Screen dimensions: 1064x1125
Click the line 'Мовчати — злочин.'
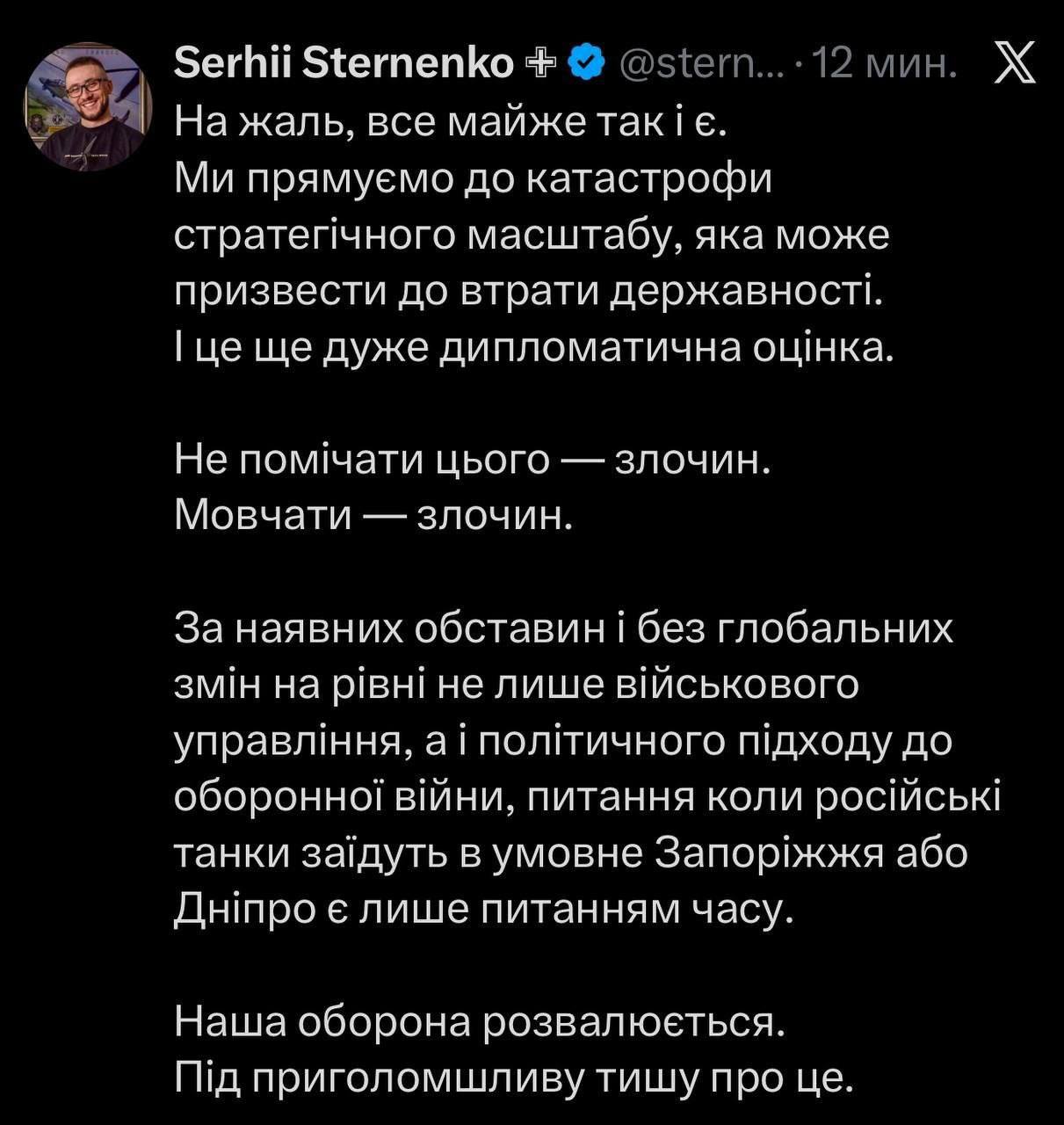pyautogui.click(x=373, y=514)
